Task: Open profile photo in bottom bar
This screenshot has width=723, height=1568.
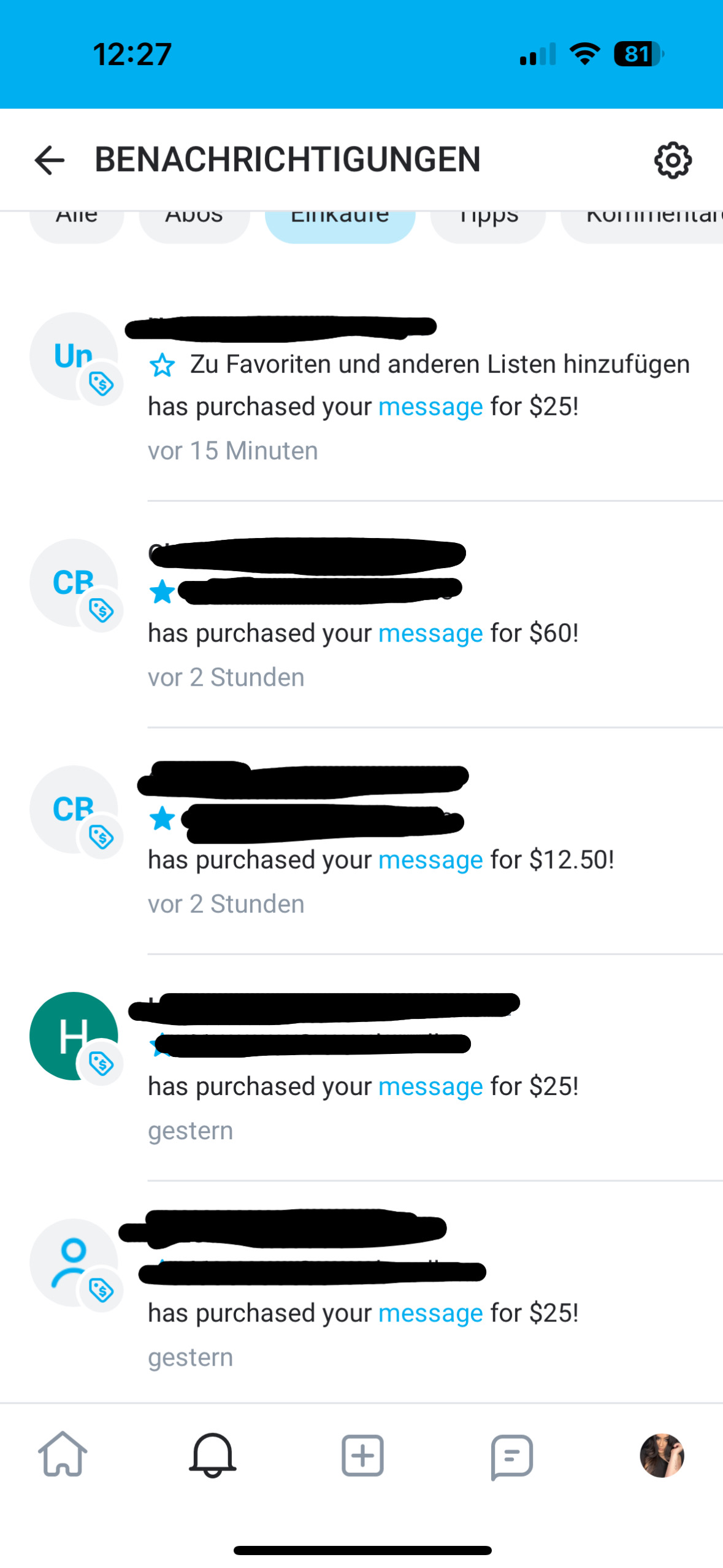Action: [662, 1455]
